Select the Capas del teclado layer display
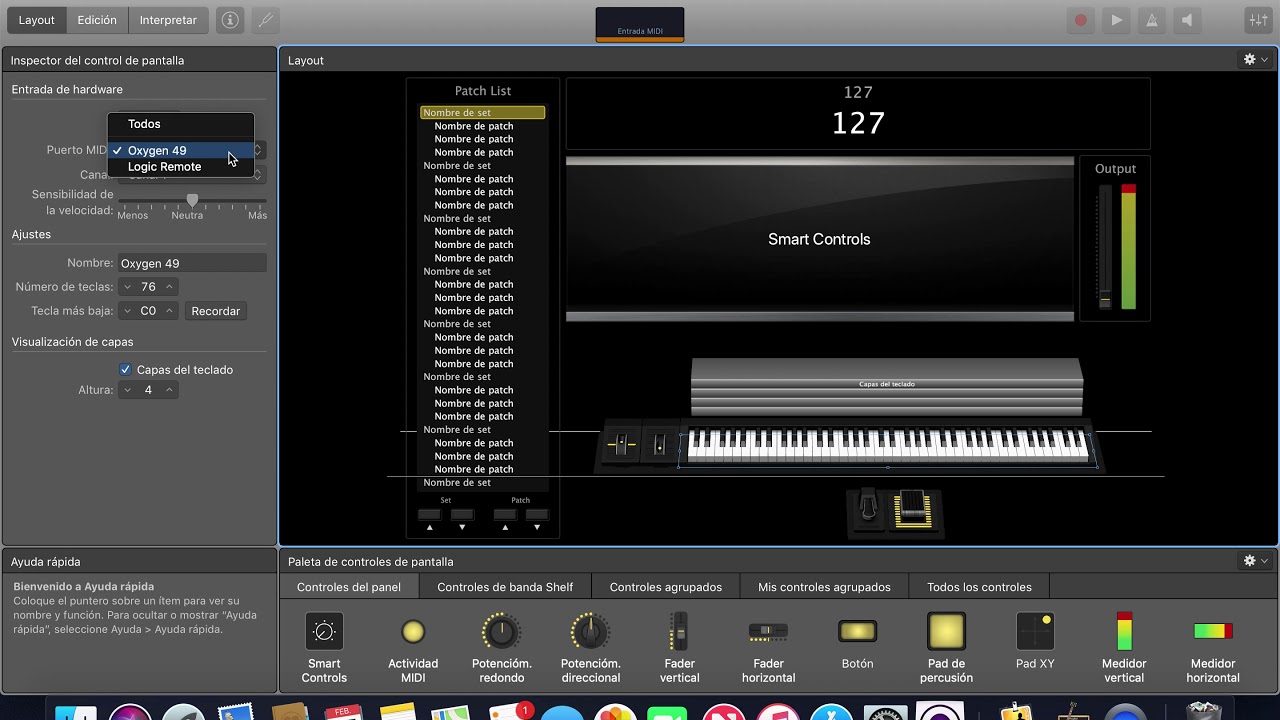The height and width of the screenshot is (720, 1280). click(887, 386)
